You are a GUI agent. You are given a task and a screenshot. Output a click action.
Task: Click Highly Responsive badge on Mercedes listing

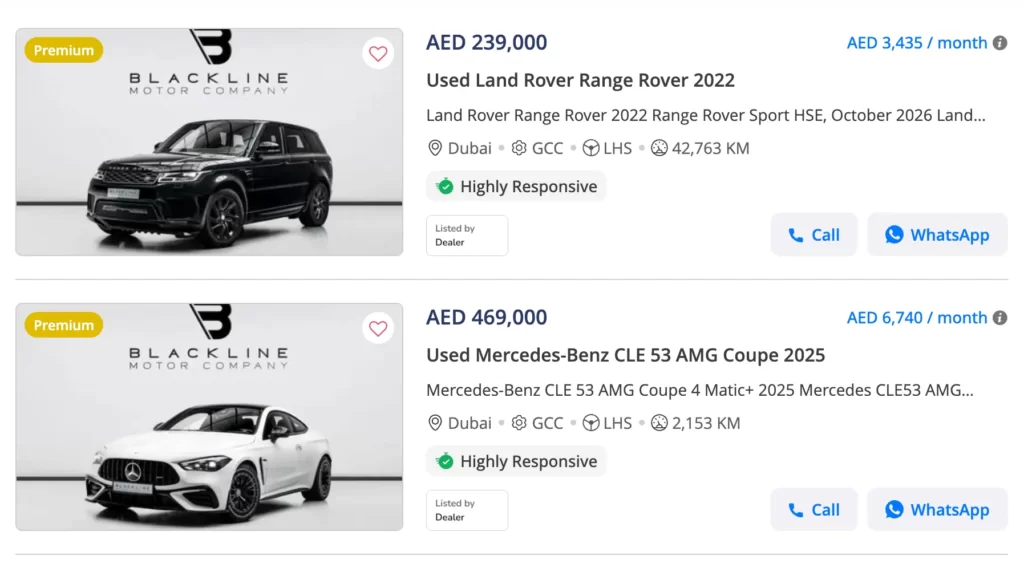[x=516, y=461]
